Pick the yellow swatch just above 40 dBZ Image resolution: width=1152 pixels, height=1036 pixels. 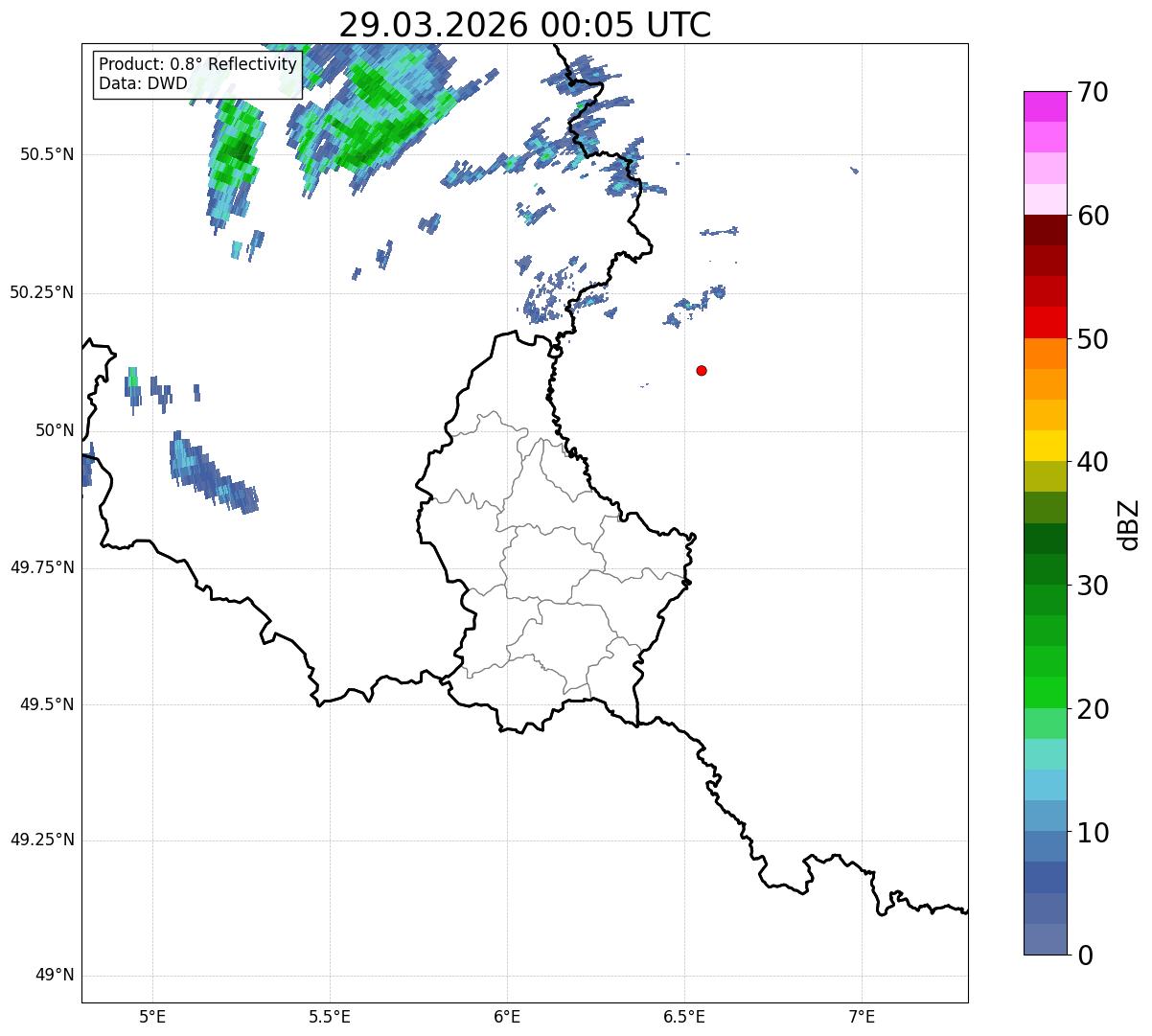coord(1046,446)
